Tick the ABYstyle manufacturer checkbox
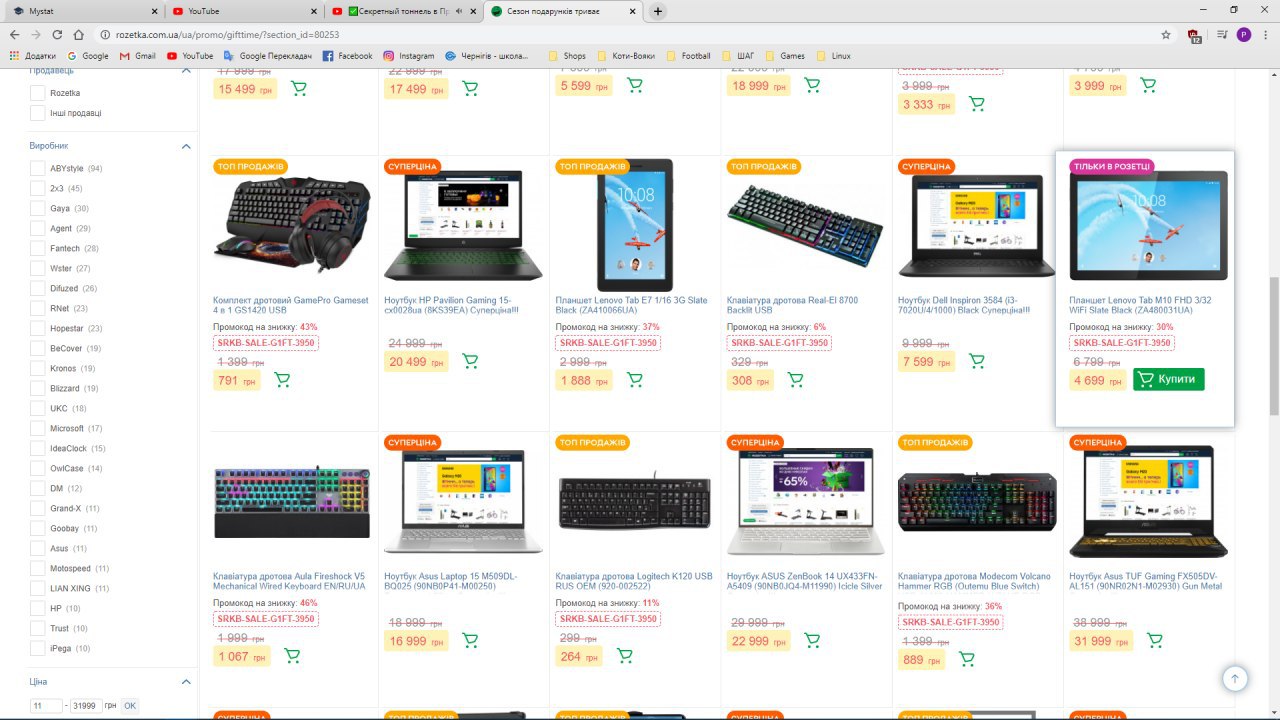The height and width of the screenshot is (720, 1280). [x=38, y=168]
